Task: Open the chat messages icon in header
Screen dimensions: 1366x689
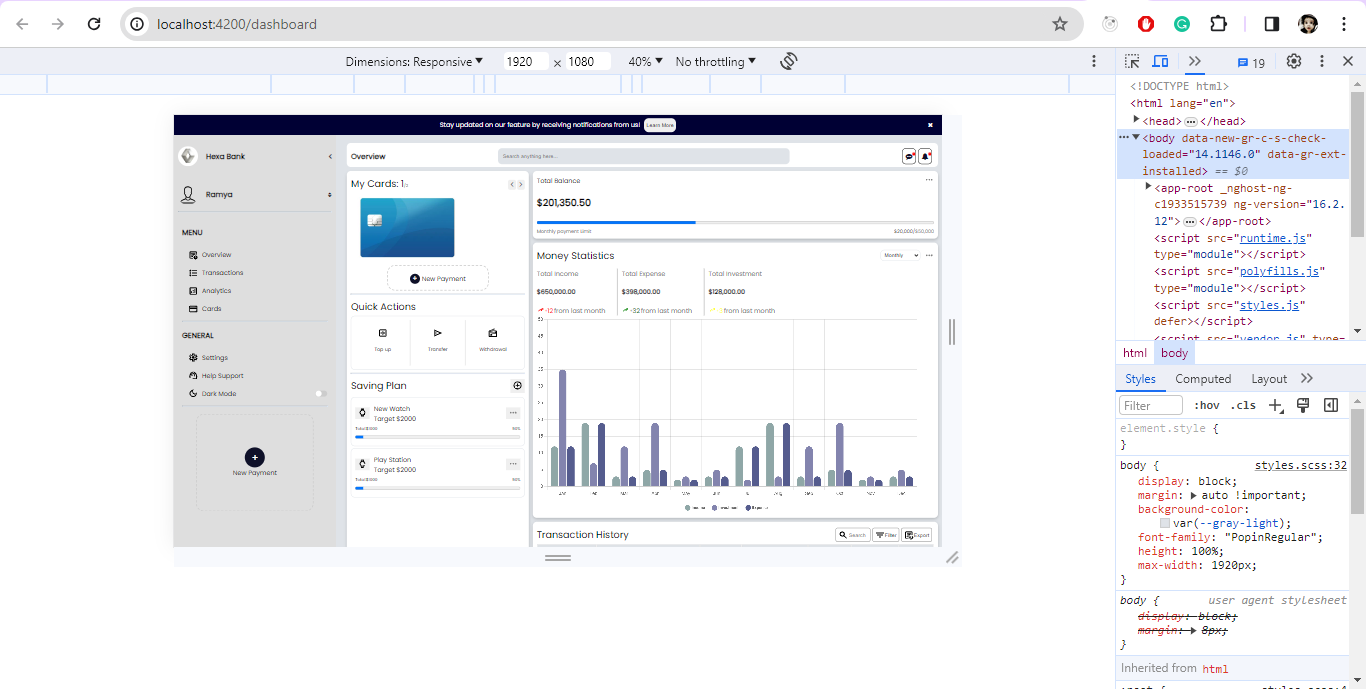Action: [x=909, y=156]
